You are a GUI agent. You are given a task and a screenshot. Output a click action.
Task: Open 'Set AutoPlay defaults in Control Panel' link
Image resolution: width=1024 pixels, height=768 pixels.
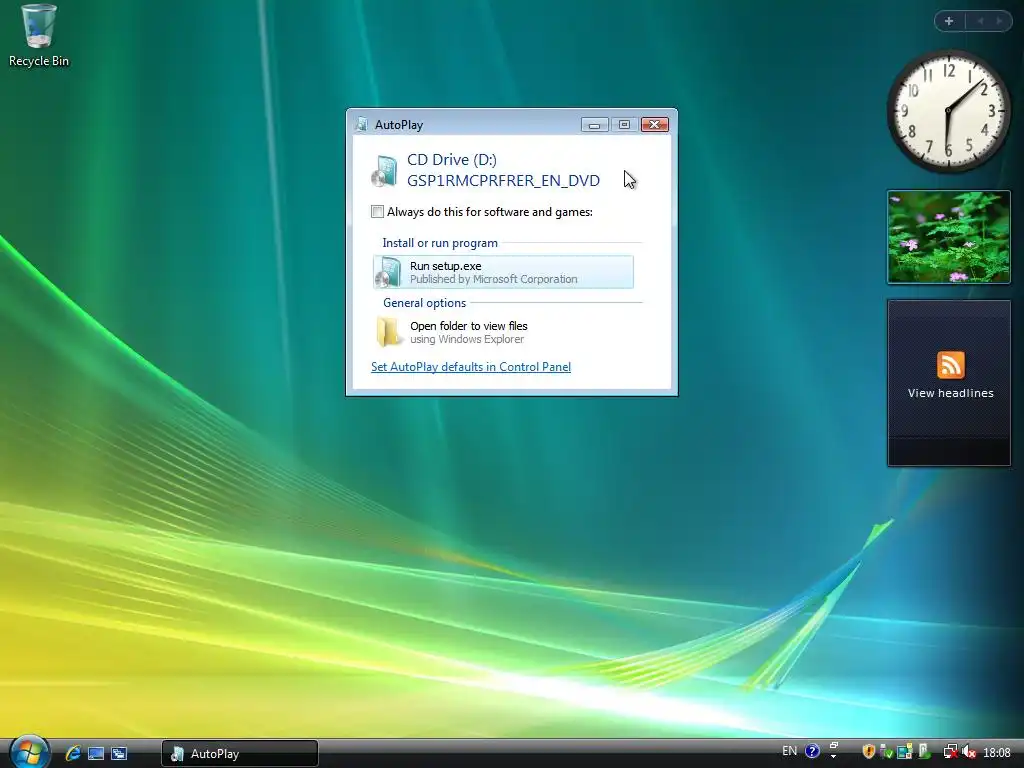[x=471, y=367]
